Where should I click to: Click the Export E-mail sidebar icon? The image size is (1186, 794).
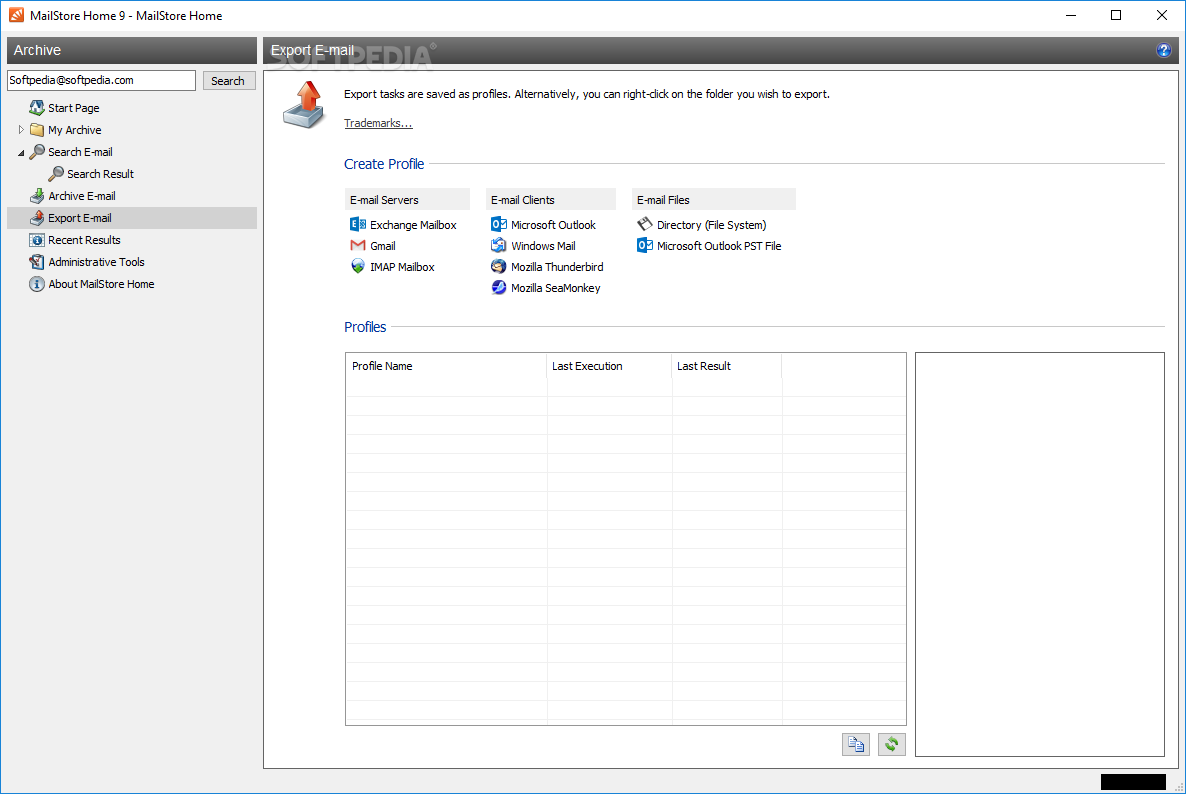(x=36, y=218)
